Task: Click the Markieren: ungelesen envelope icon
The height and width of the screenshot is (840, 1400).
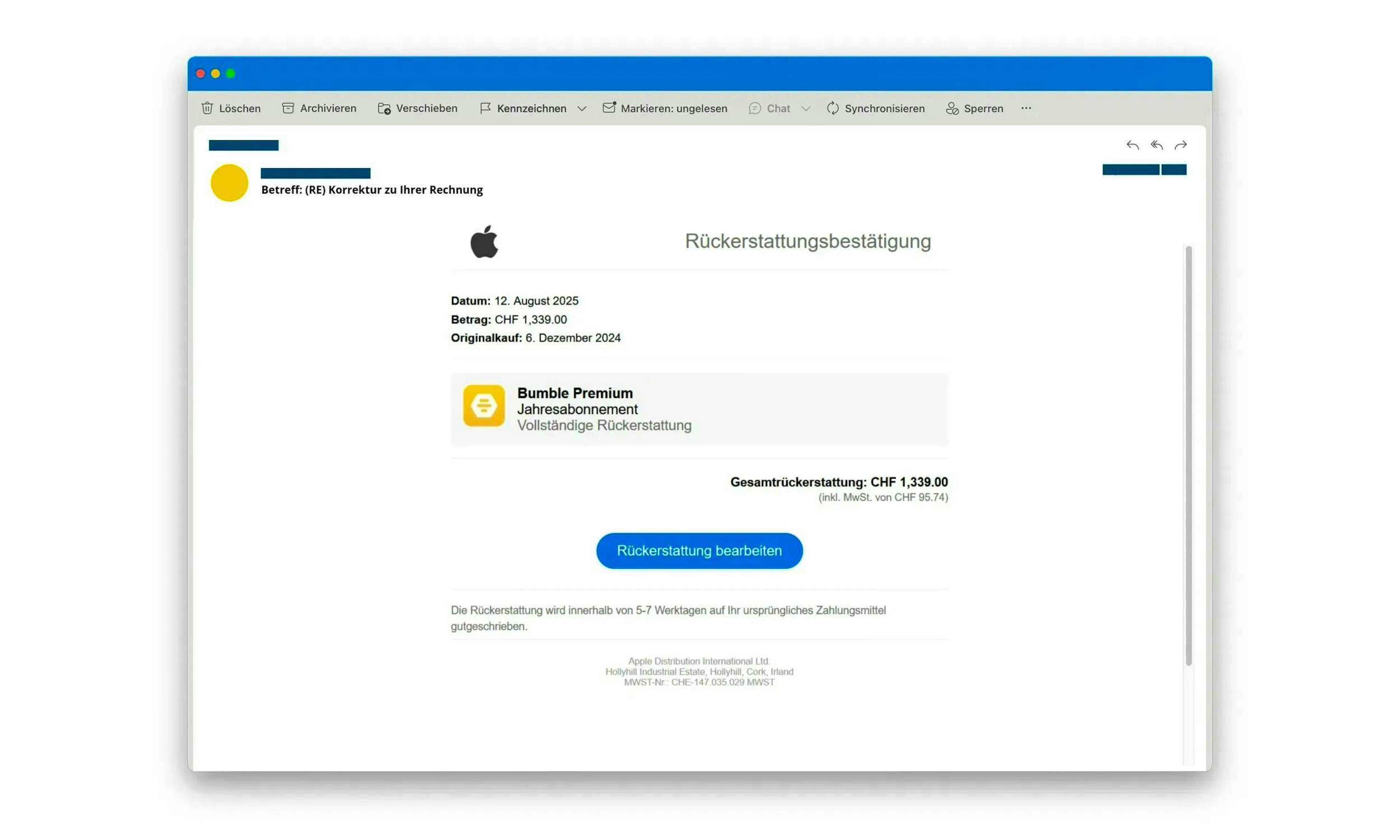Action: point(609,108)
